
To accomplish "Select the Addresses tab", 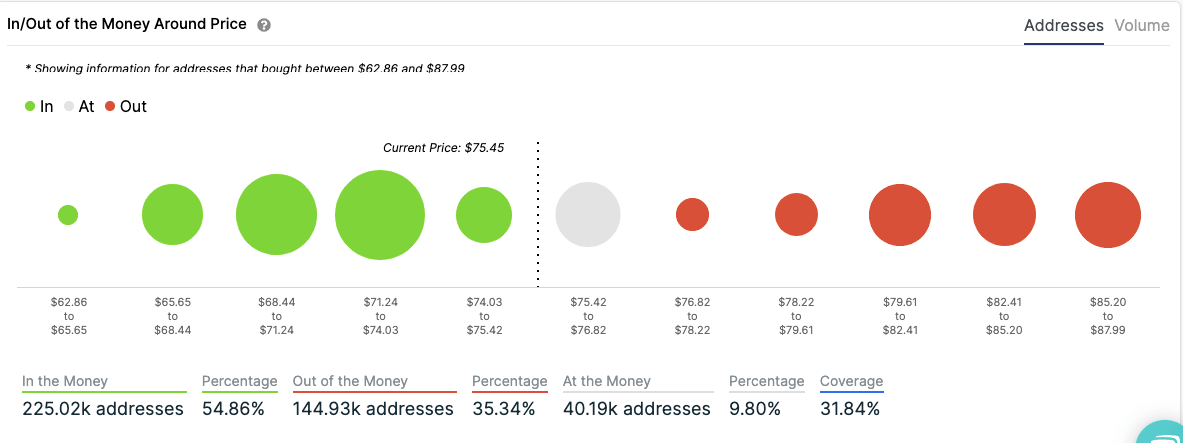I will tap(1063, 26).
